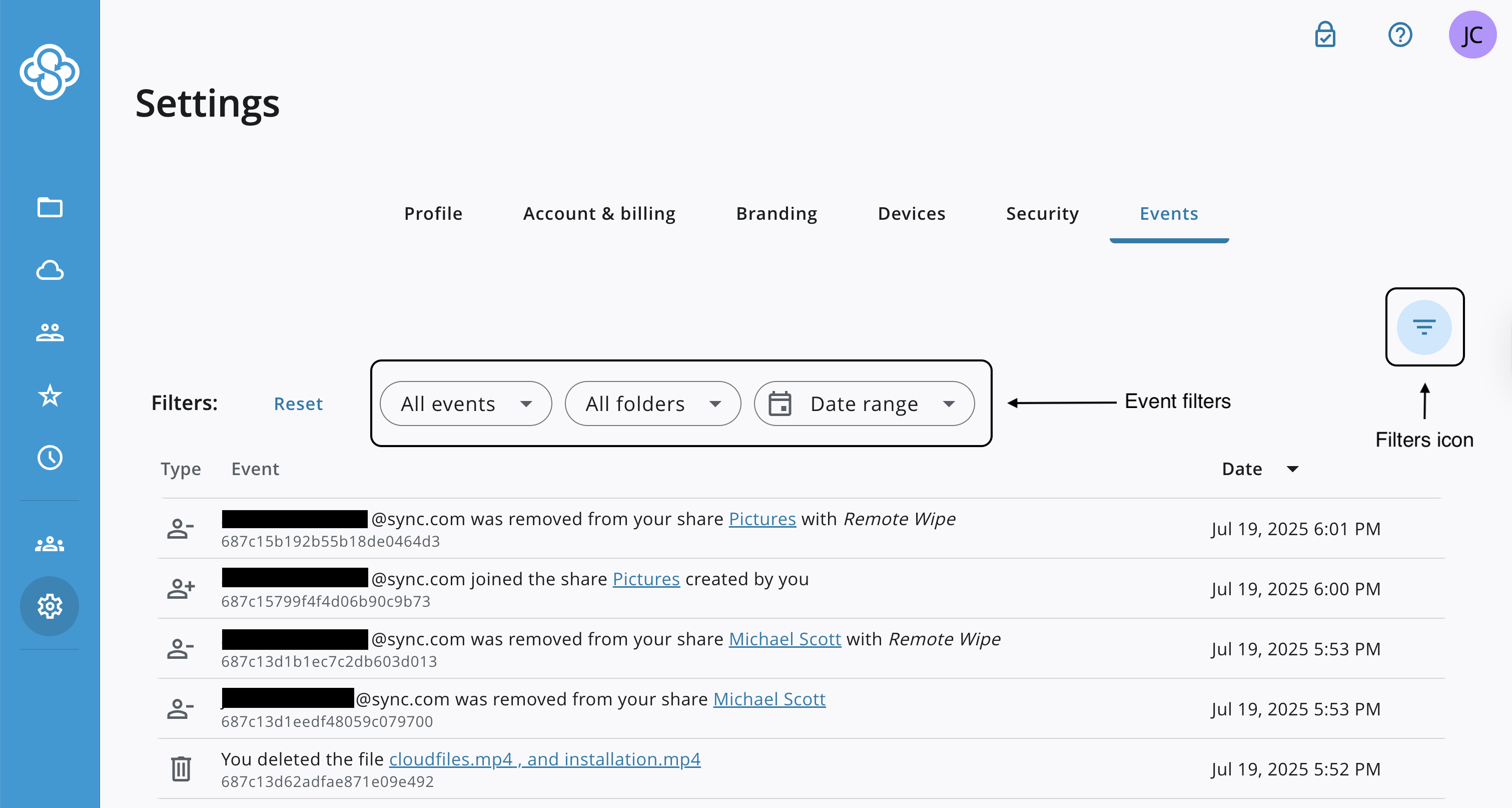Viewport: 1512px width, 808px height.
Task: Open the cloudfiles.mp4 and installation.mp4 link
Action: coord(544,759)
